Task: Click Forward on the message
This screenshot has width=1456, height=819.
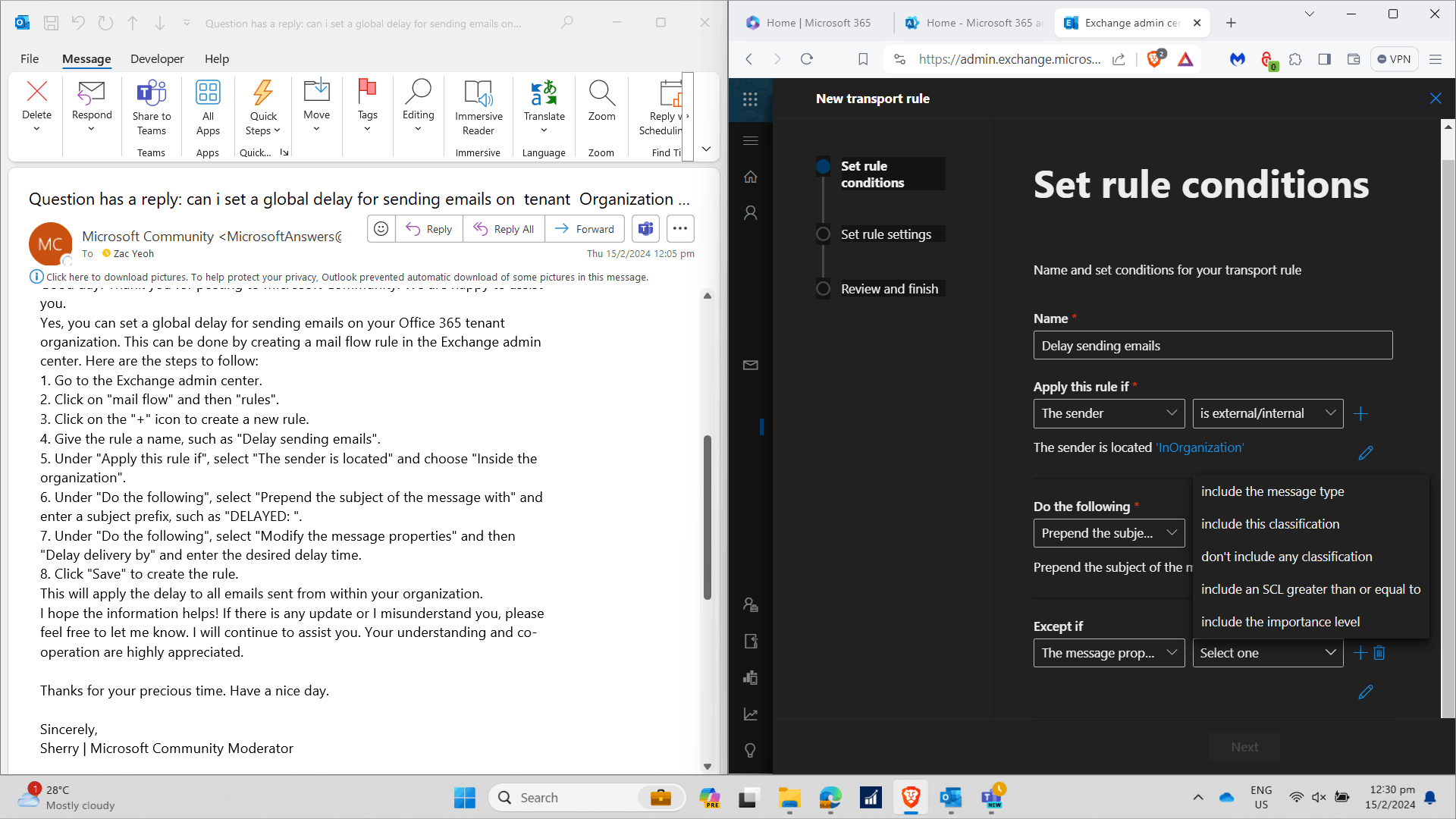Action: (x=584, y=228)
